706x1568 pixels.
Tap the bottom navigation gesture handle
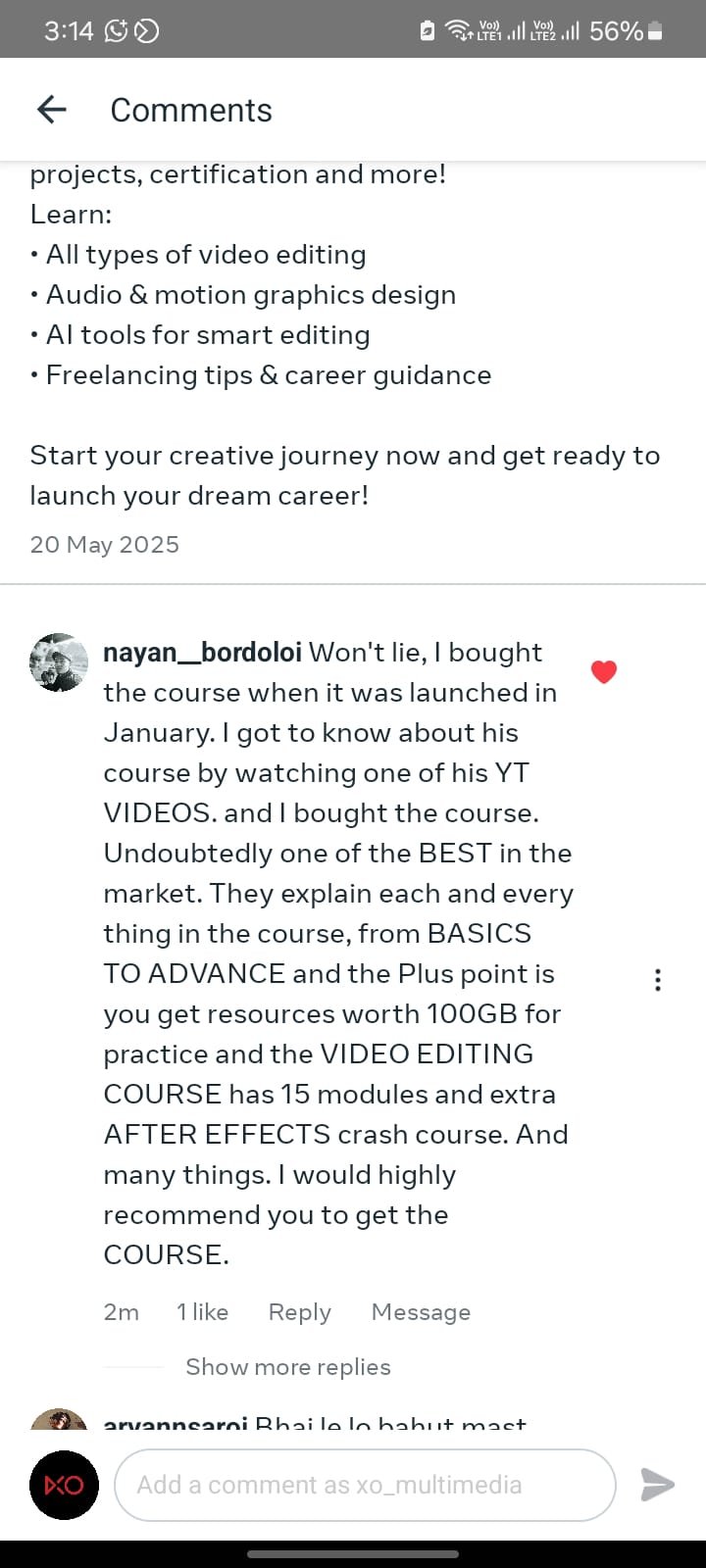point(353,1553)
